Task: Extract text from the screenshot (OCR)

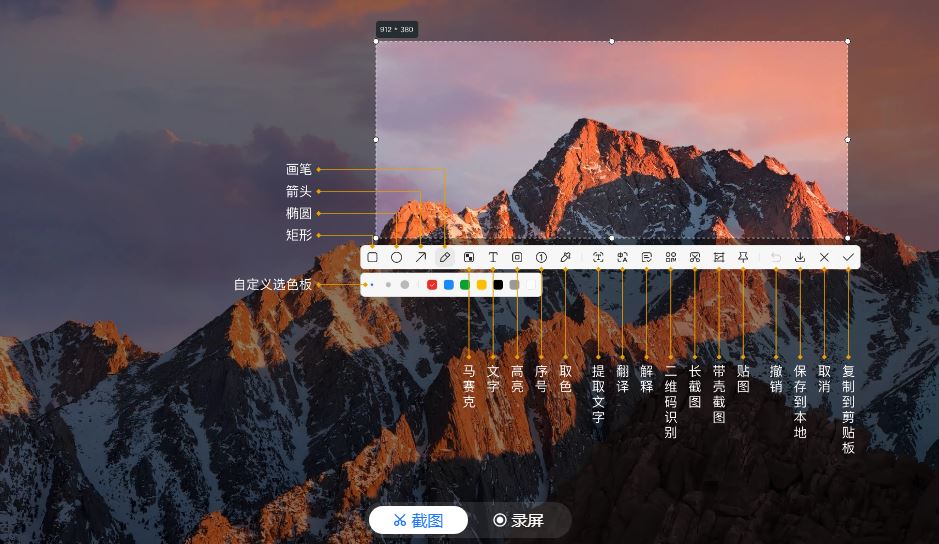Action: coord(598,257)
